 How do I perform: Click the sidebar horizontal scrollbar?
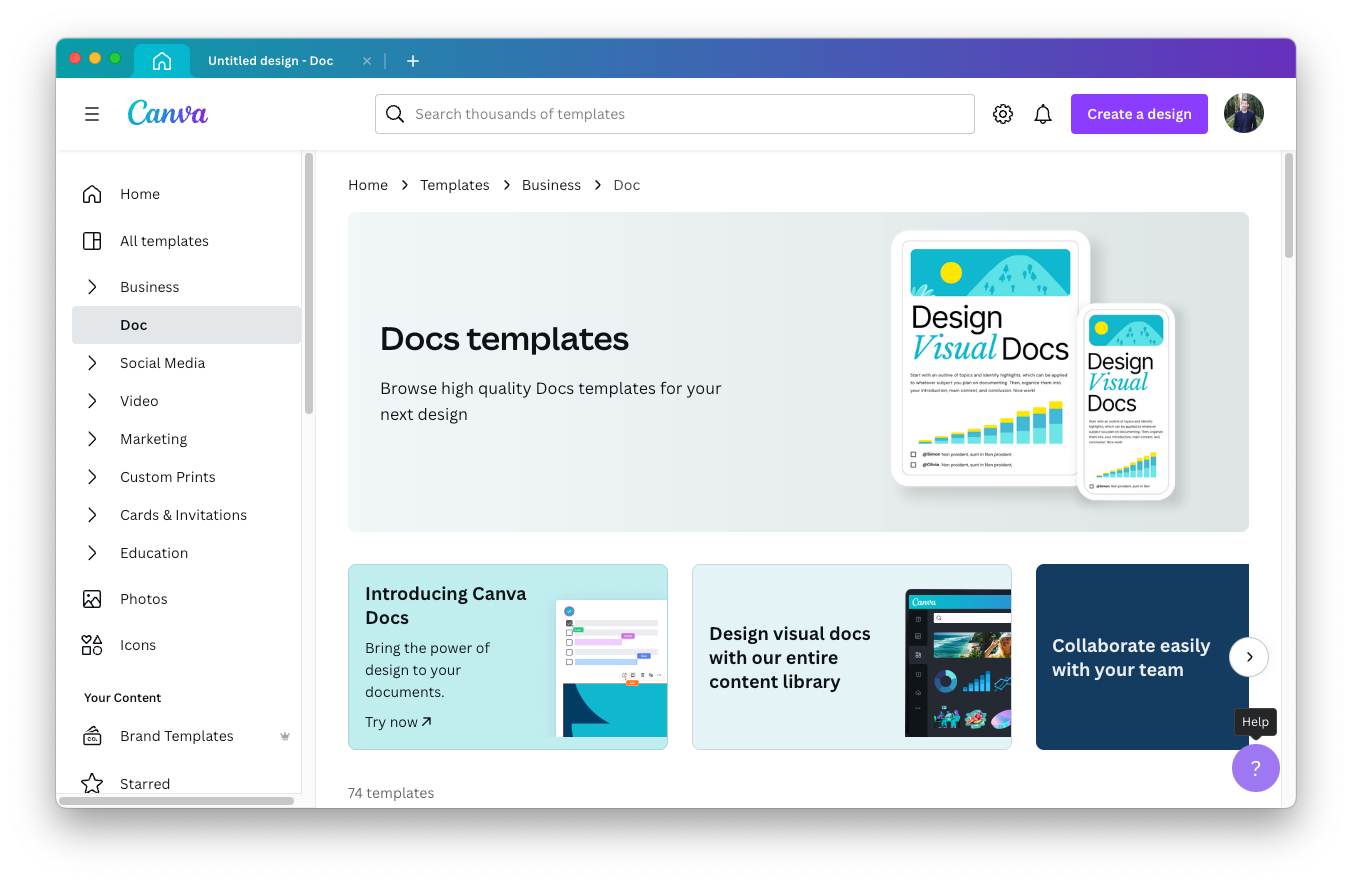176,801
